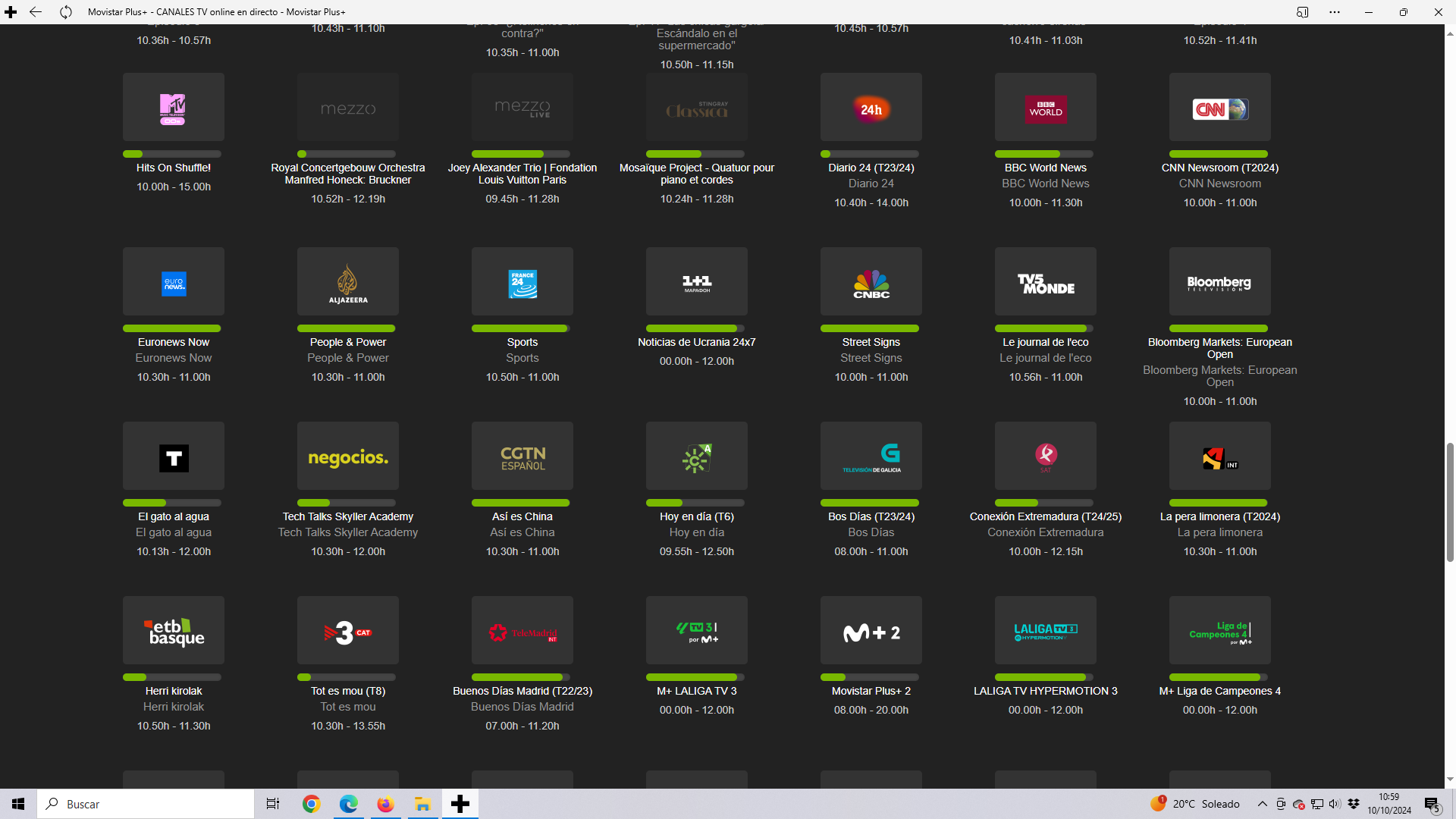Open the etb basque channel thumbnail

tap(174, 630)
